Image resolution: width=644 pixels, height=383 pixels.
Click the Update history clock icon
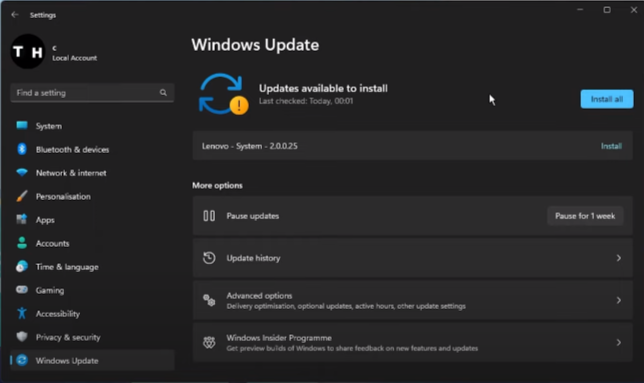(209, 258)
